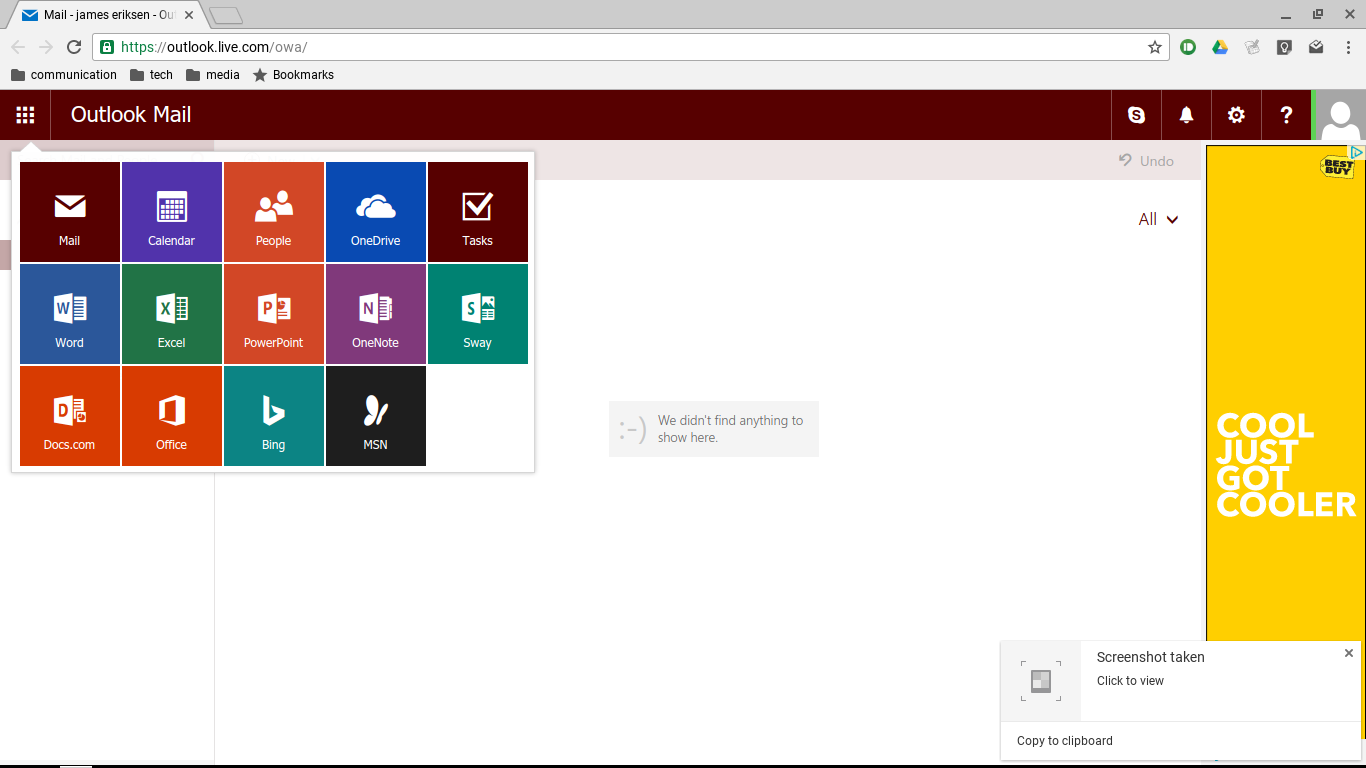This screenshot has height=768, width=1366.
Task: Open the mail checker extension icon
Action: pos(1316,47)
